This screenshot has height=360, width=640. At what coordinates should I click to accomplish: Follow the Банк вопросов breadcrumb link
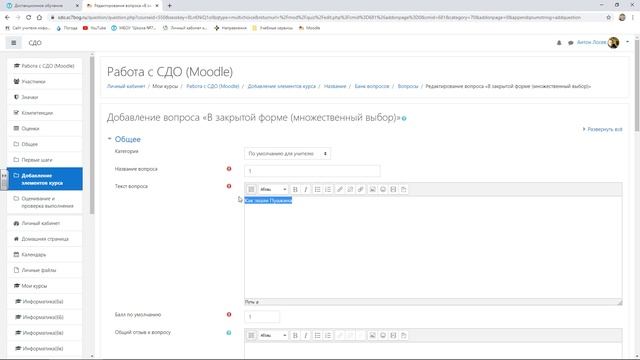[372, 86]
